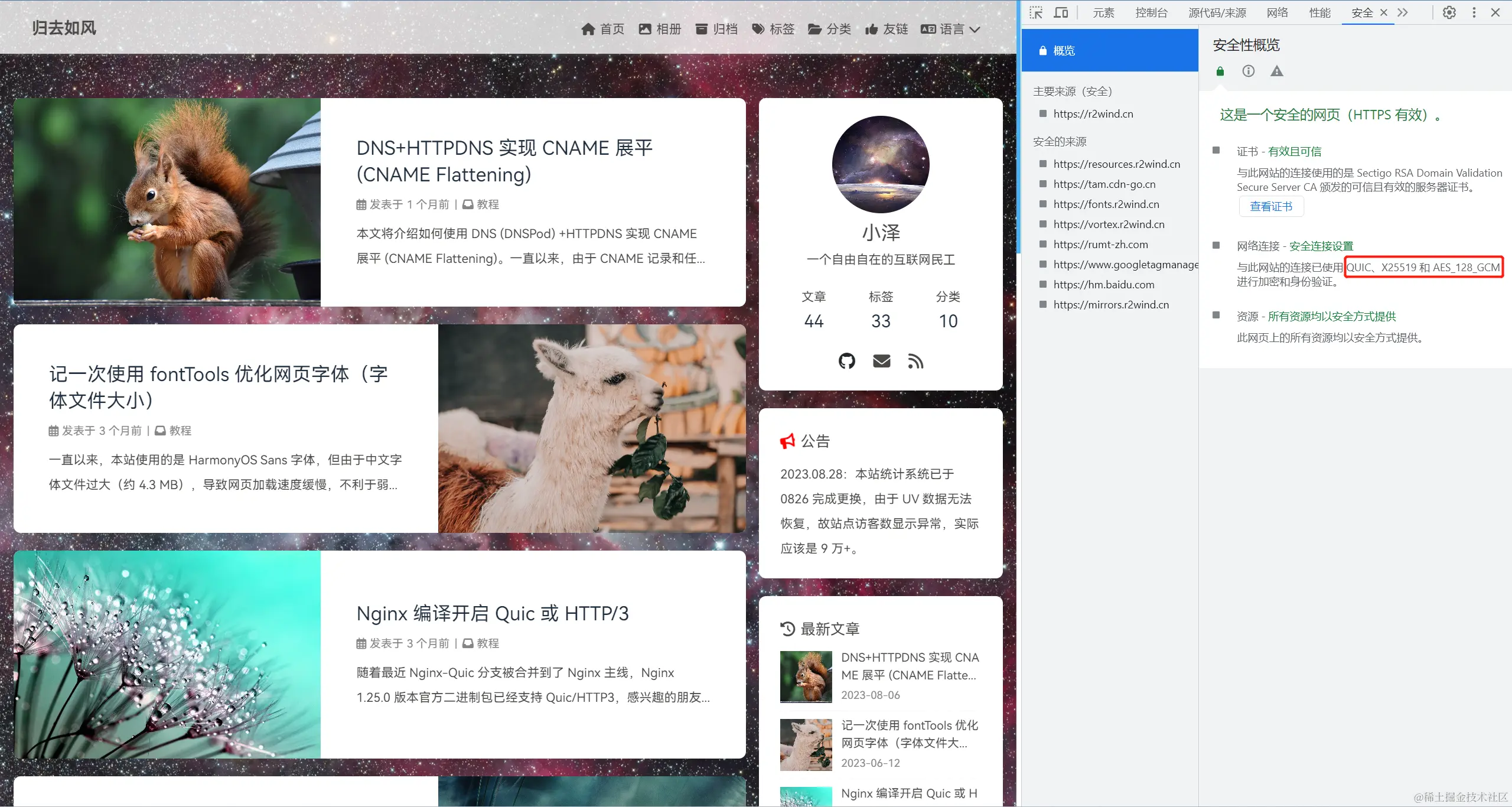
Task: Switch to the 控制台 tab in DevTools
Action: tap(1151, 12)
